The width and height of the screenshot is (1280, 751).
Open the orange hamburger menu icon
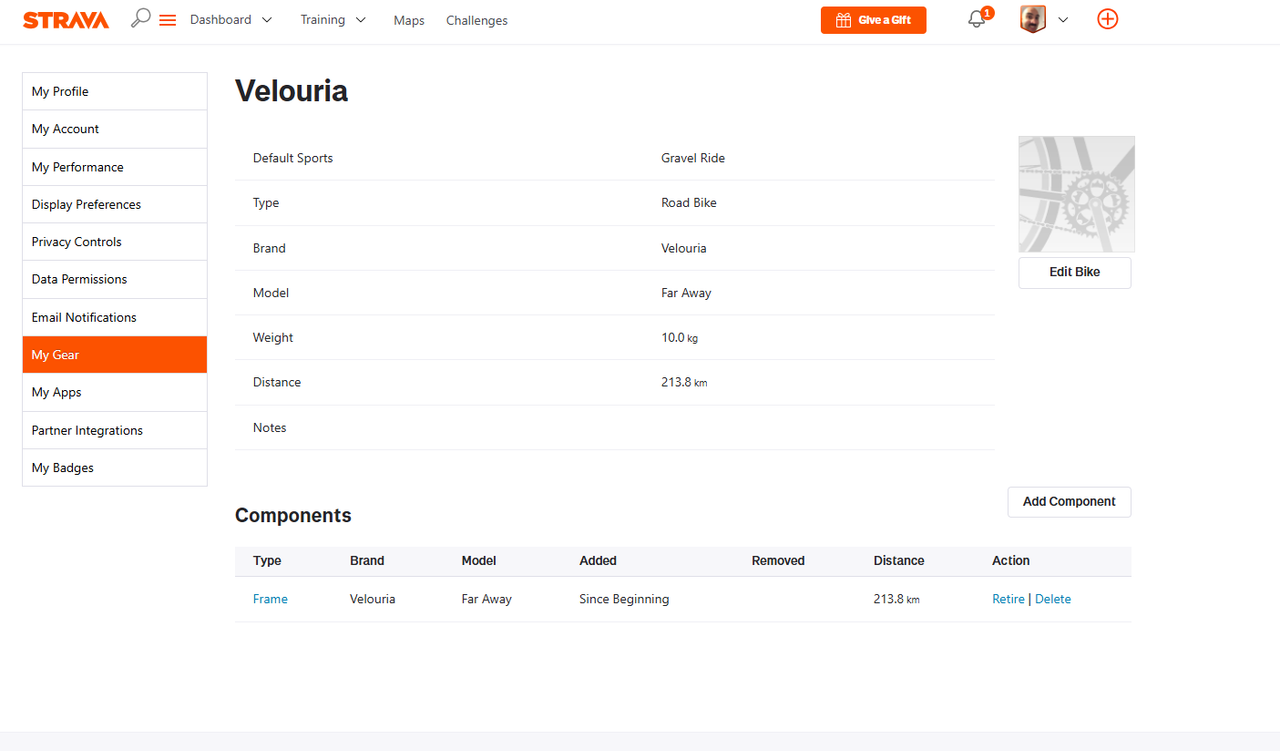[168, 20]
